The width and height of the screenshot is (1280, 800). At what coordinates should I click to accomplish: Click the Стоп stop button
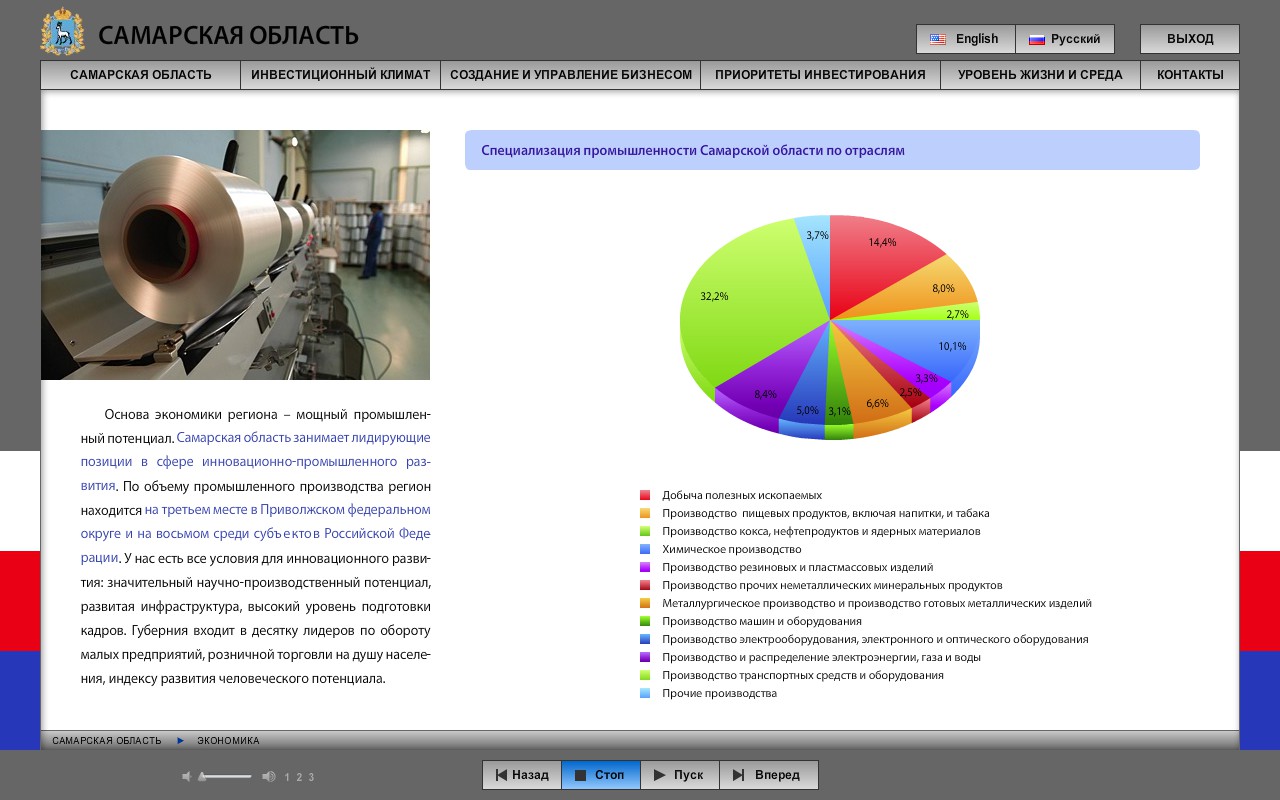click(x=601, y=775)
